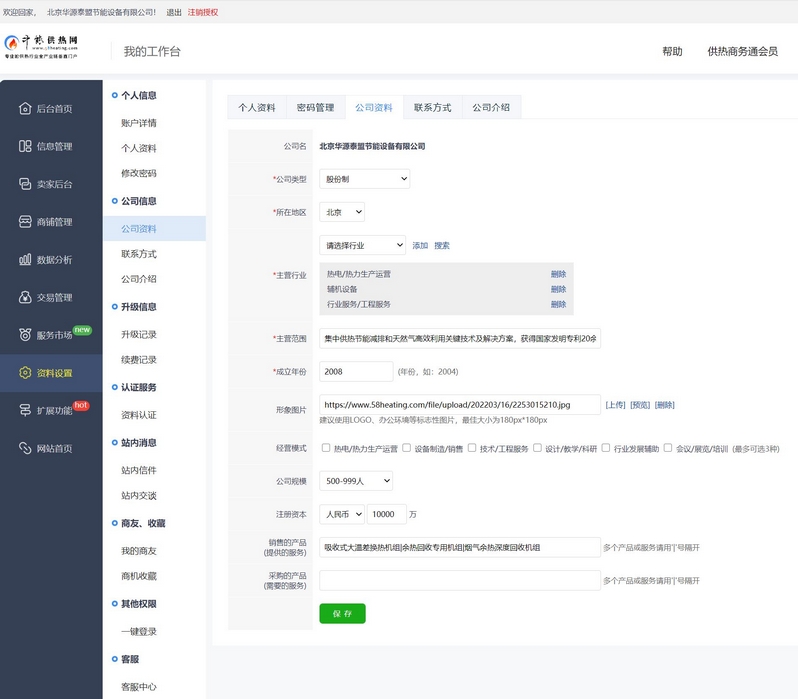The image size is (798, 699).
Task: Open 账户详情 in the side menu
Action: (x=139, y=123)
